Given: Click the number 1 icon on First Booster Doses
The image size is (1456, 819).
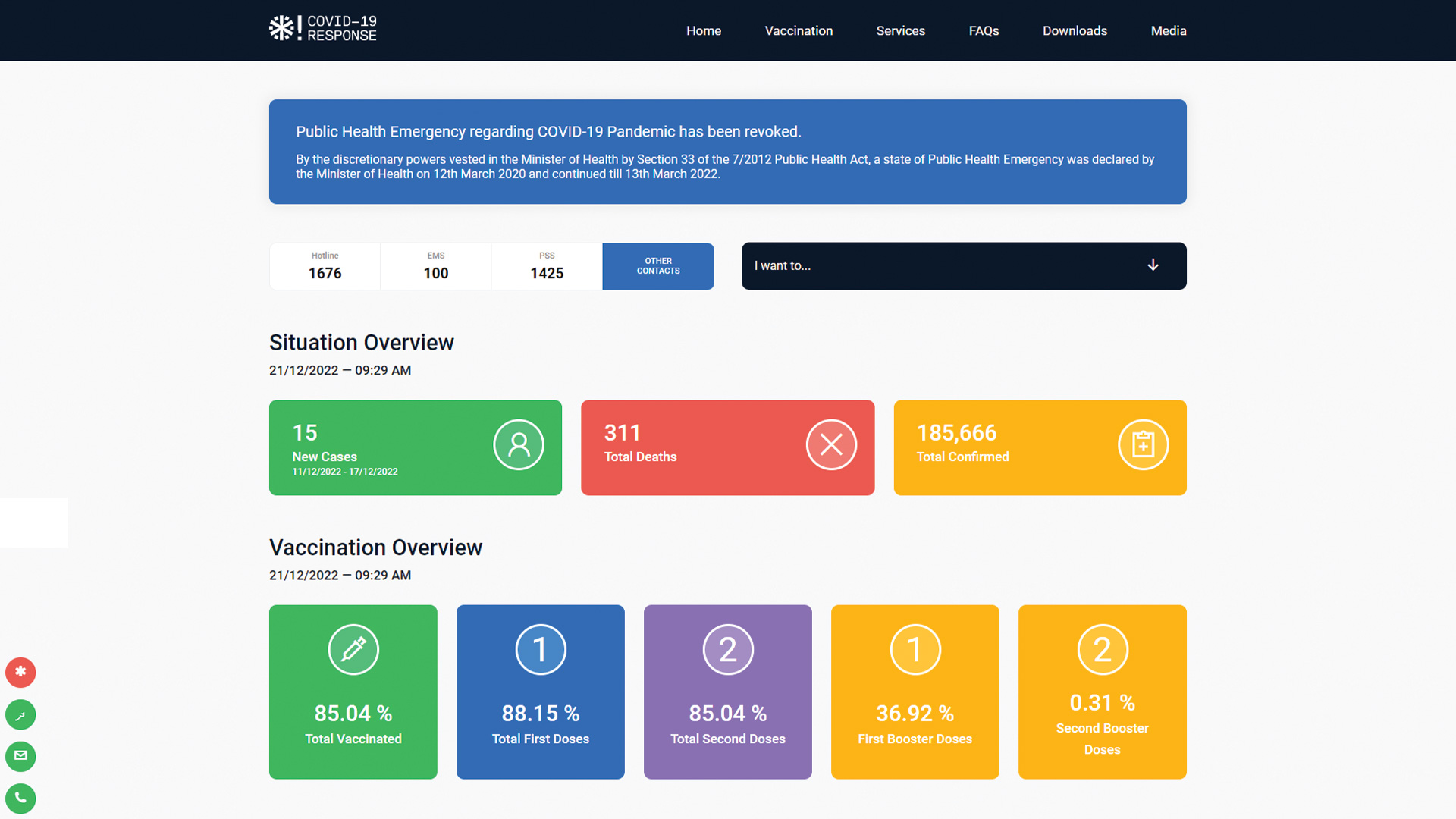Looking at the screenshot, I should [x=915, y=649].
